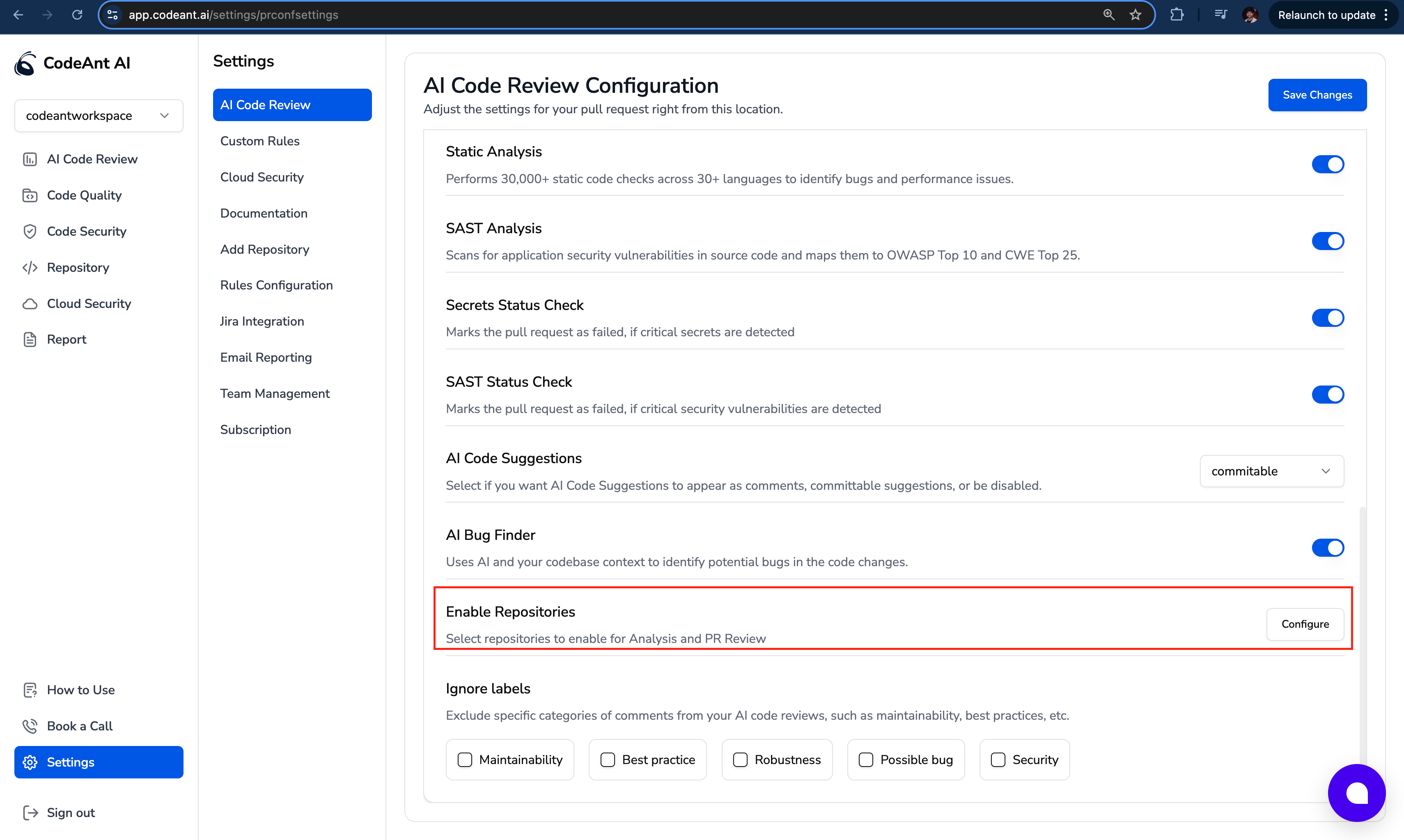
Task: Disable the Static Analysis toggle
Action: point(1328,165)
